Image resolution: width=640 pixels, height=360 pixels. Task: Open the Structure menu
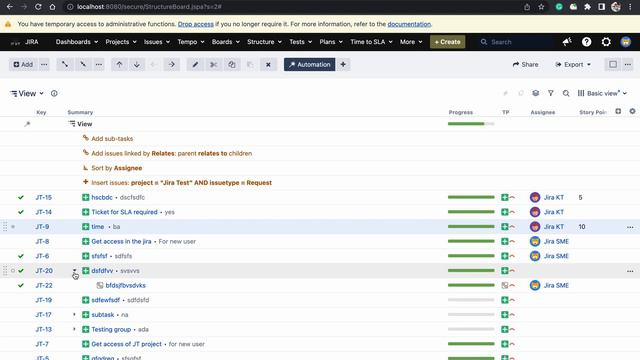[x=264, y=42]
